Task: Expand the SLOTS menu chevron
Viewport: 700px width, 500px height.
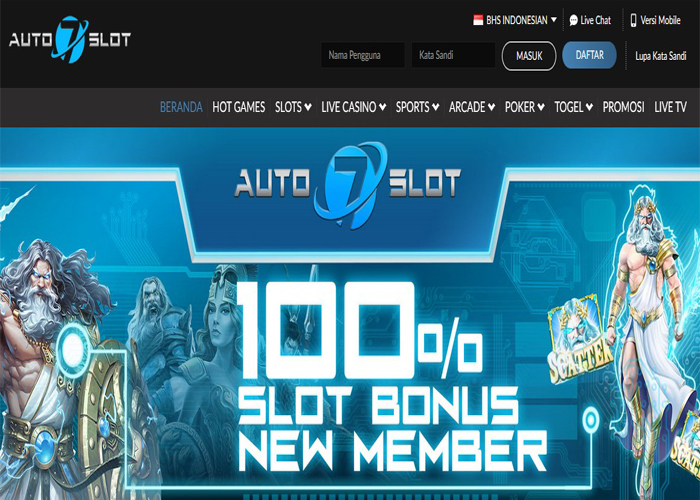Action: [x=308, y=107]
